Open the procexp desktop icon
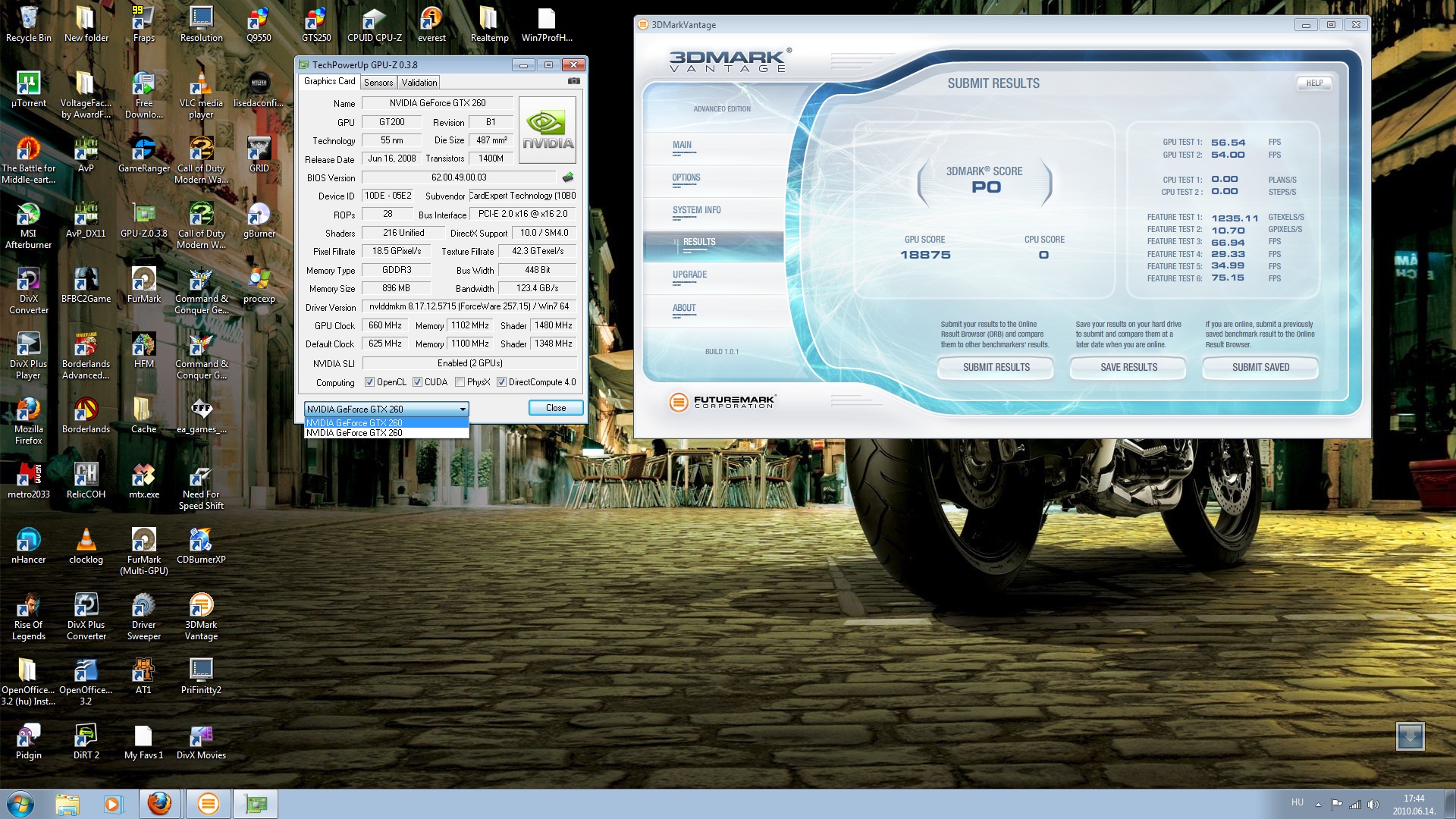1456x819 pixels. pos(259,285)
